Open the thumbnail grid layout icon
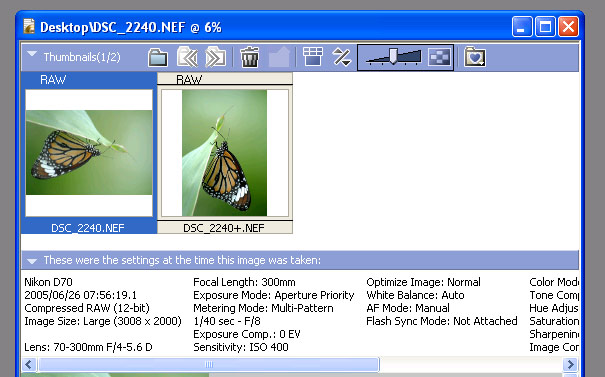Viewport: 605px width, 377px height. (x=313, y=57)
